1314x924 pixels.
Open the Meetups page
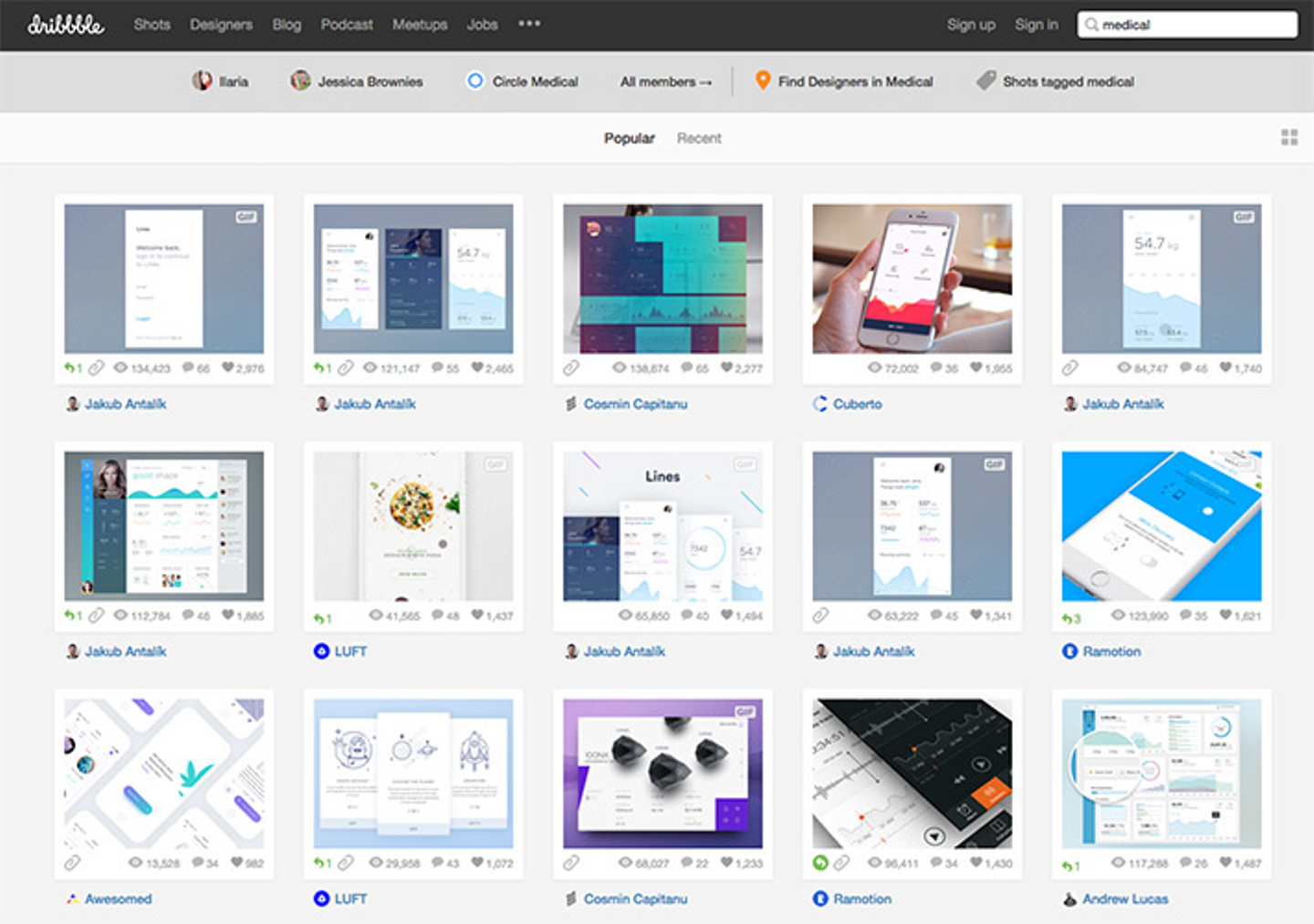point(420,25)
